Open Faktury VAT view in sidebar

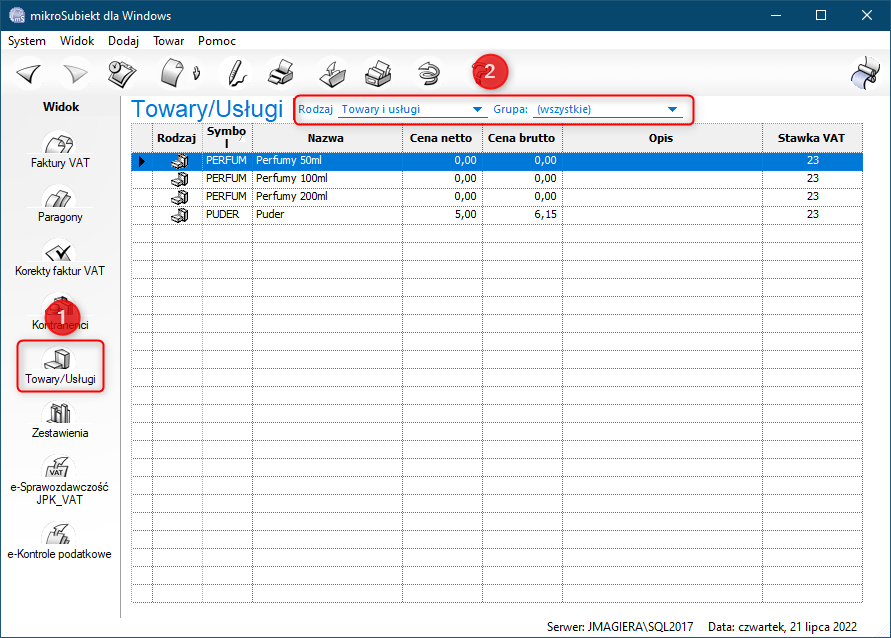[60, 150]
